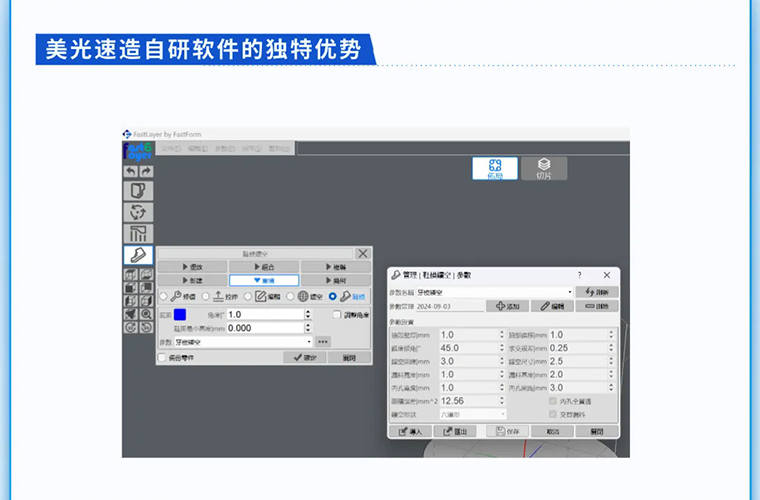Screen dimensions: 760x500
Task: Open the layout view with blue icon
Action: (495, 168)
